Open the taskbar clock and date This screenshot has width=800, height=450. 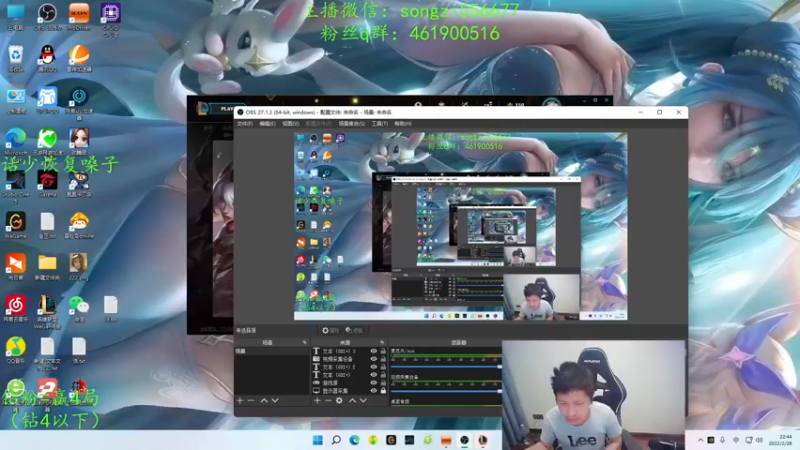point(781,440)
